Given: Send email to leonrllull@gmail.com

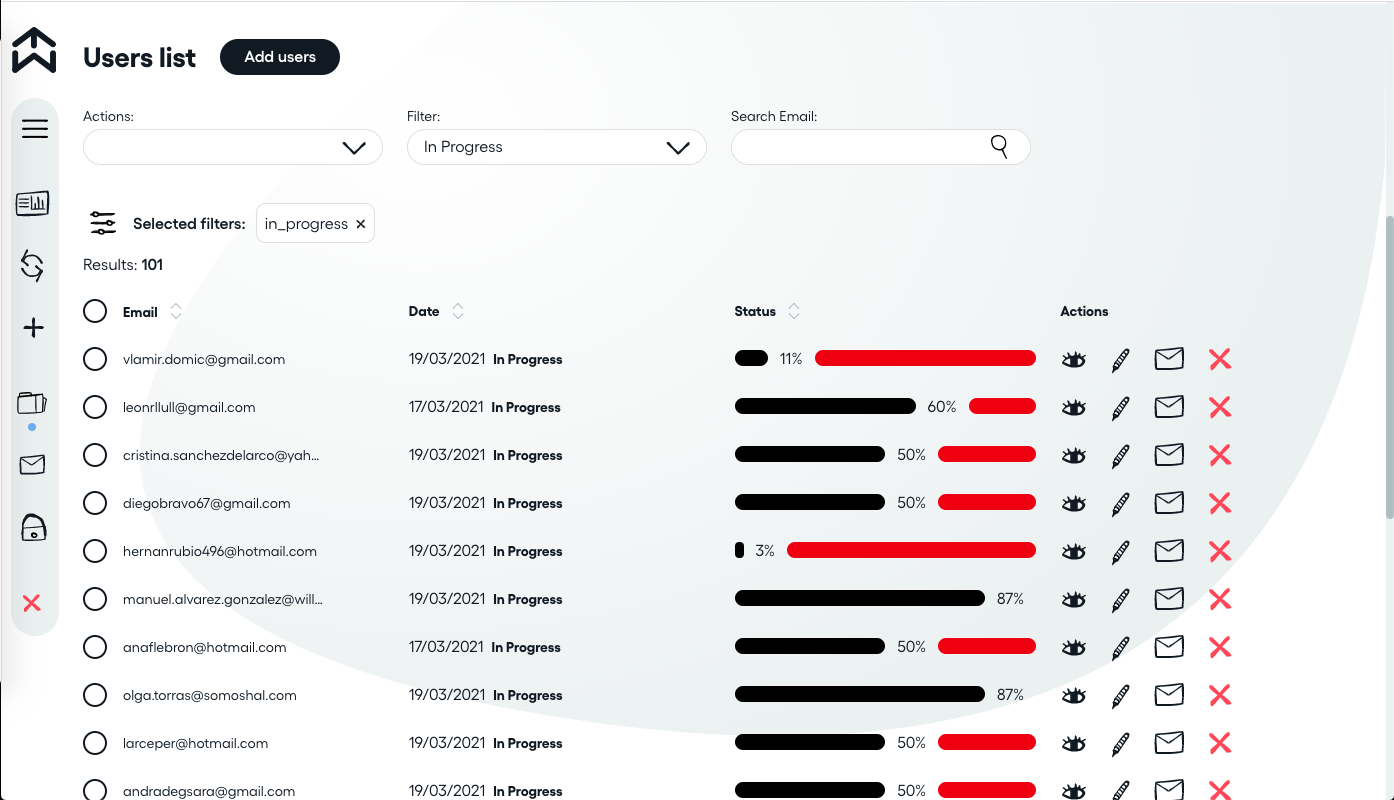Looking at the screenshot, I should click(1169, 406).
